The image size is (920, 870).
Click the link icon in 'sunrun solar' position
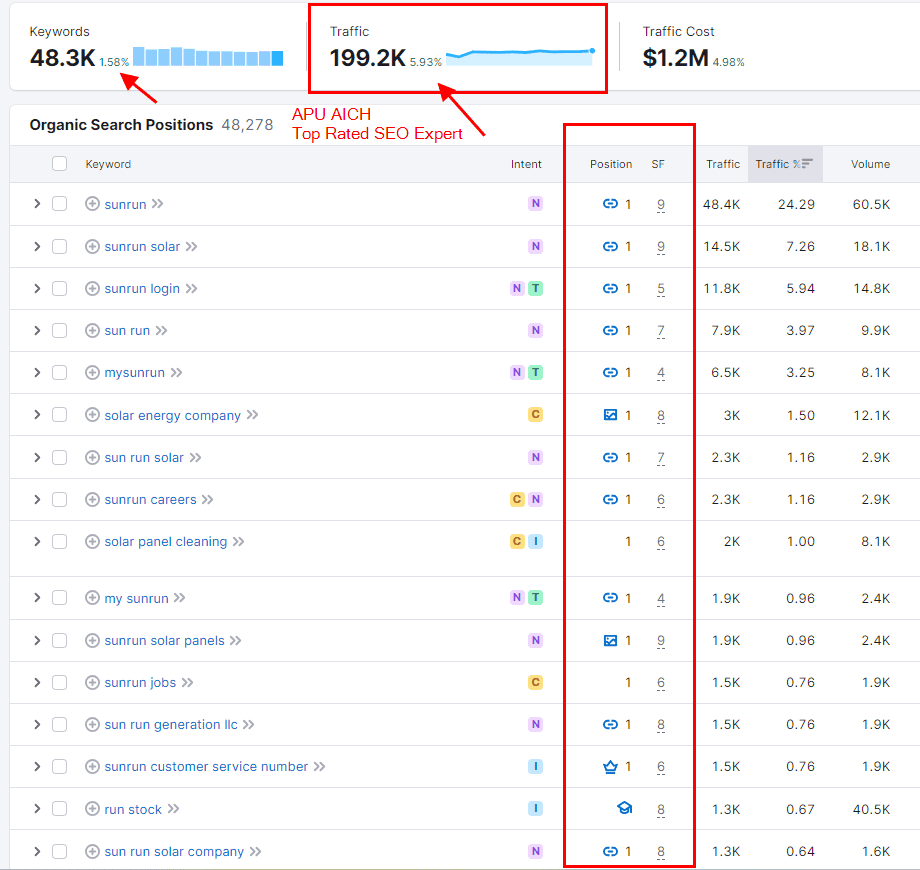pyautogui.click(x=610, y=246)
